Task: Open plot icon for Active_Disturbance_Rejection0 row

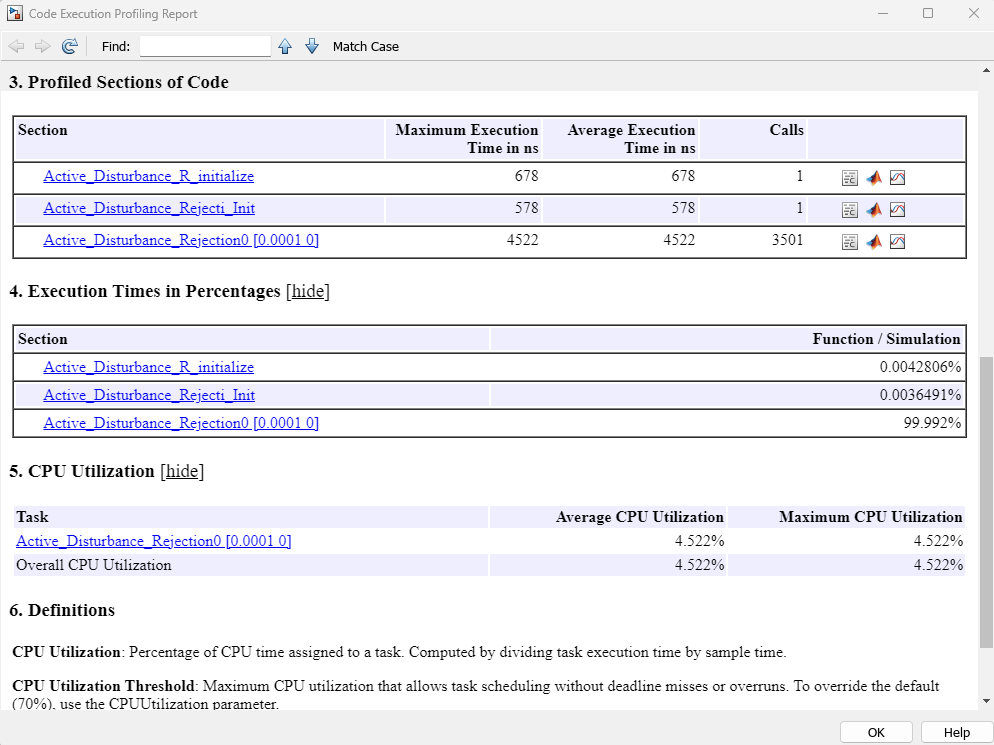Action: click(x=897, y=241)
